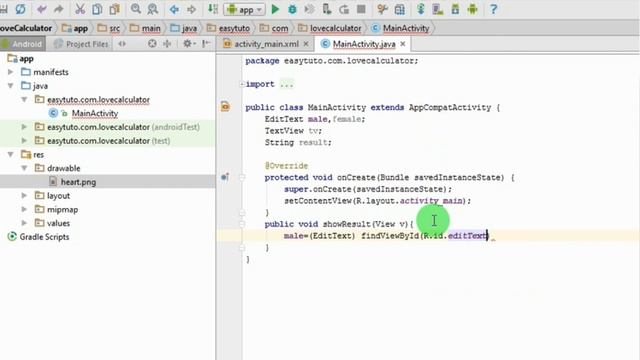This screenshot has width=640, height=360.
Task: Open the AVD Manager icon
Action: point(438,9)
